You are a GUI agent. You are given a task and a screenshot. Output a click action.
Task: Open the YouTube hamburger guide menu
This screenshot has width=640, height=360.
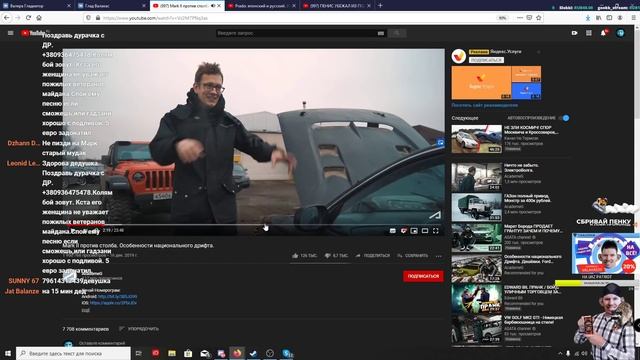coord(11,33)
